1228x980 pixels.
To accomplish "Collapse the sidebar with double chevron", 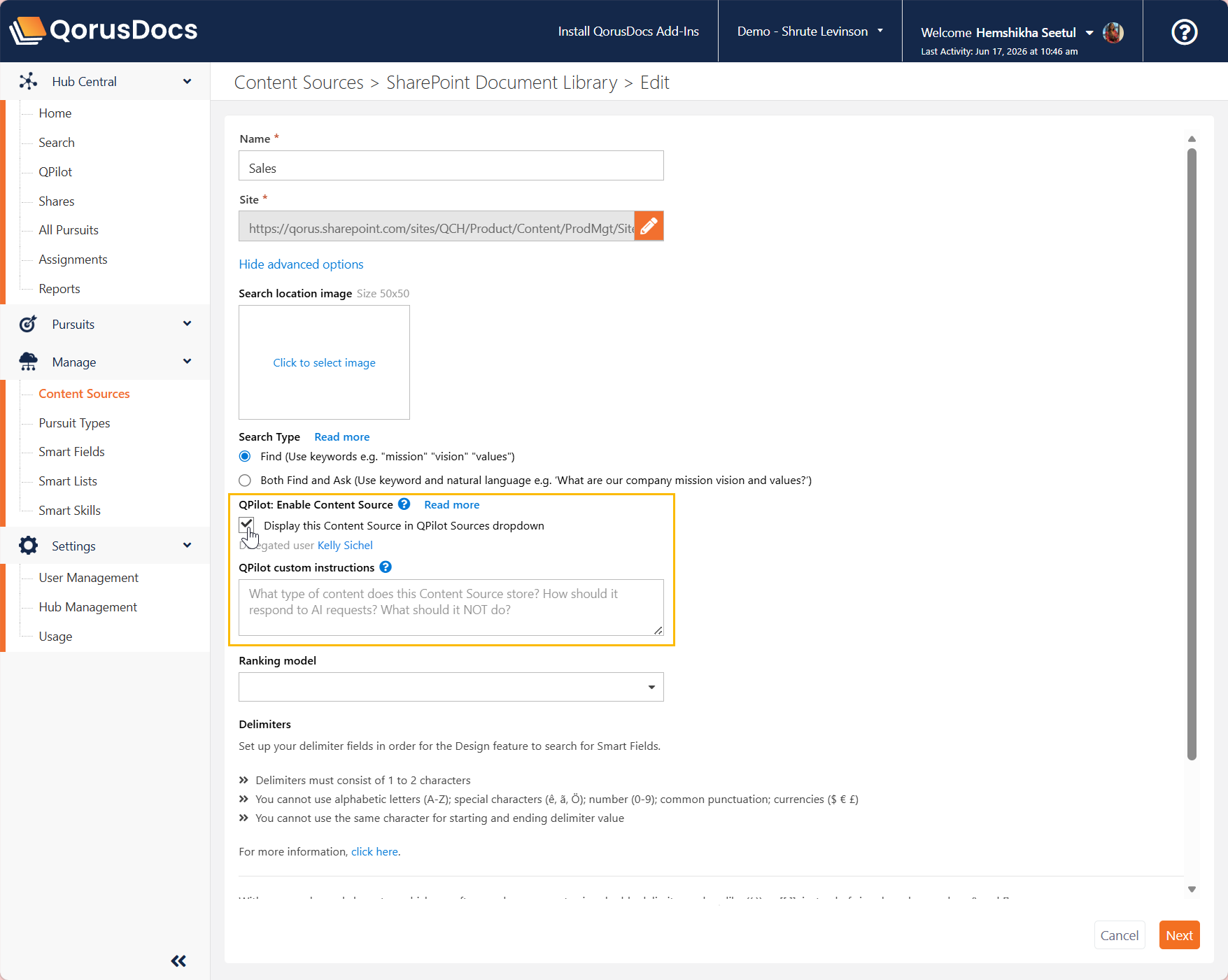I will coord(178,960).
